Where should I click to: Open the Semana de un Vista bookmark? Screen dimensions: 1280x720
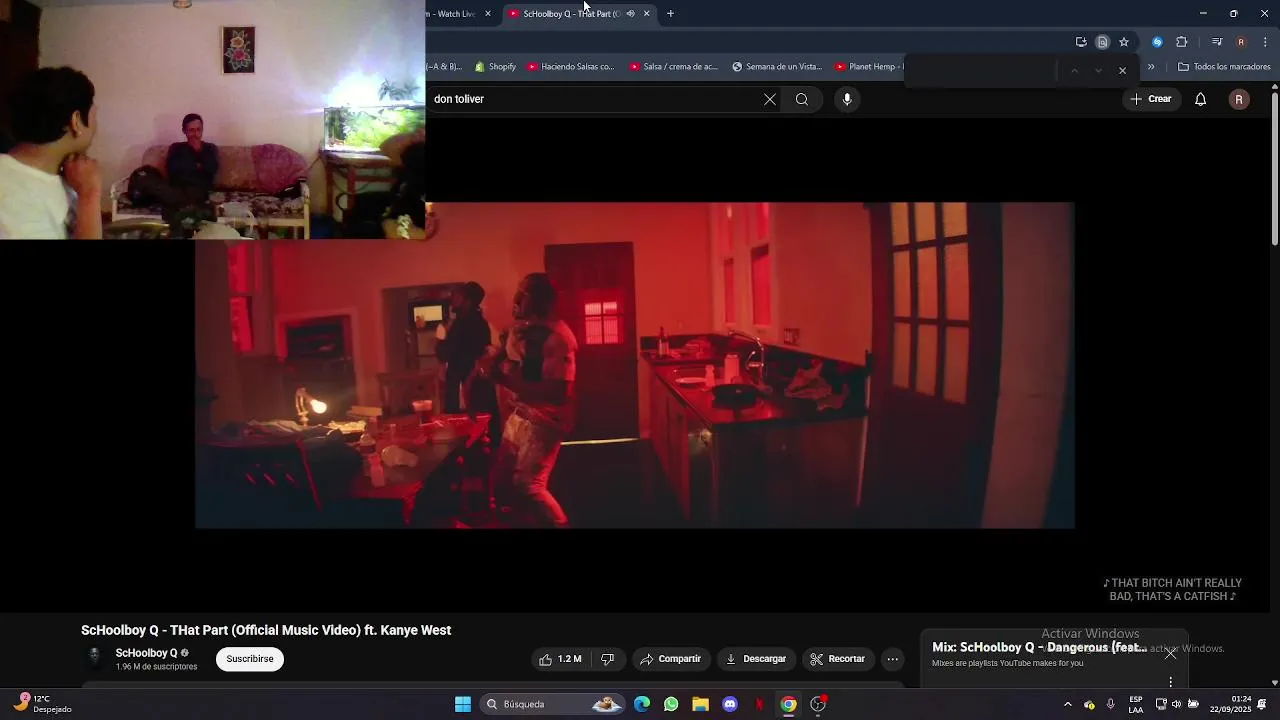click(777, 67)
